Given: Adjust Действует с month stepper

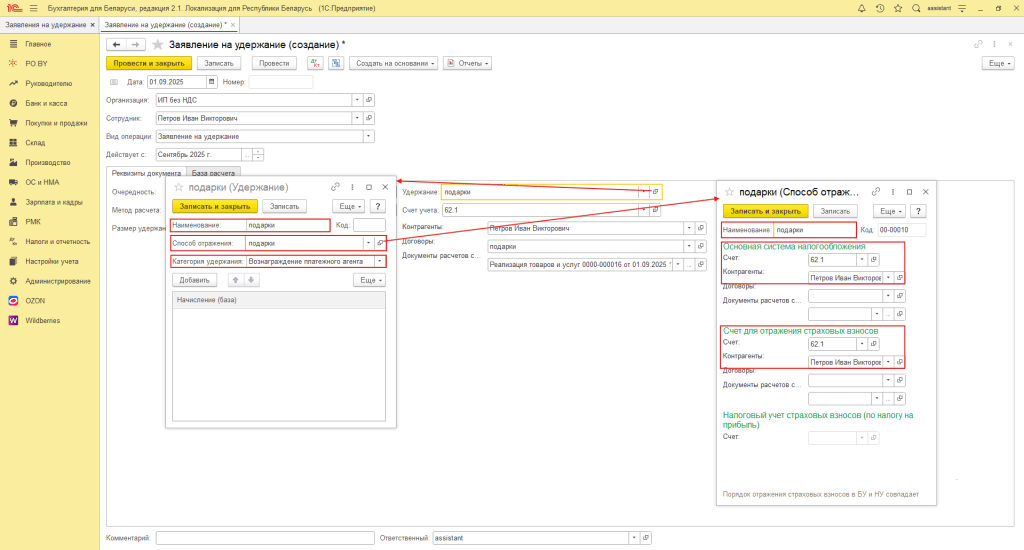Looking at the screenshot, I should pos(259,155).
